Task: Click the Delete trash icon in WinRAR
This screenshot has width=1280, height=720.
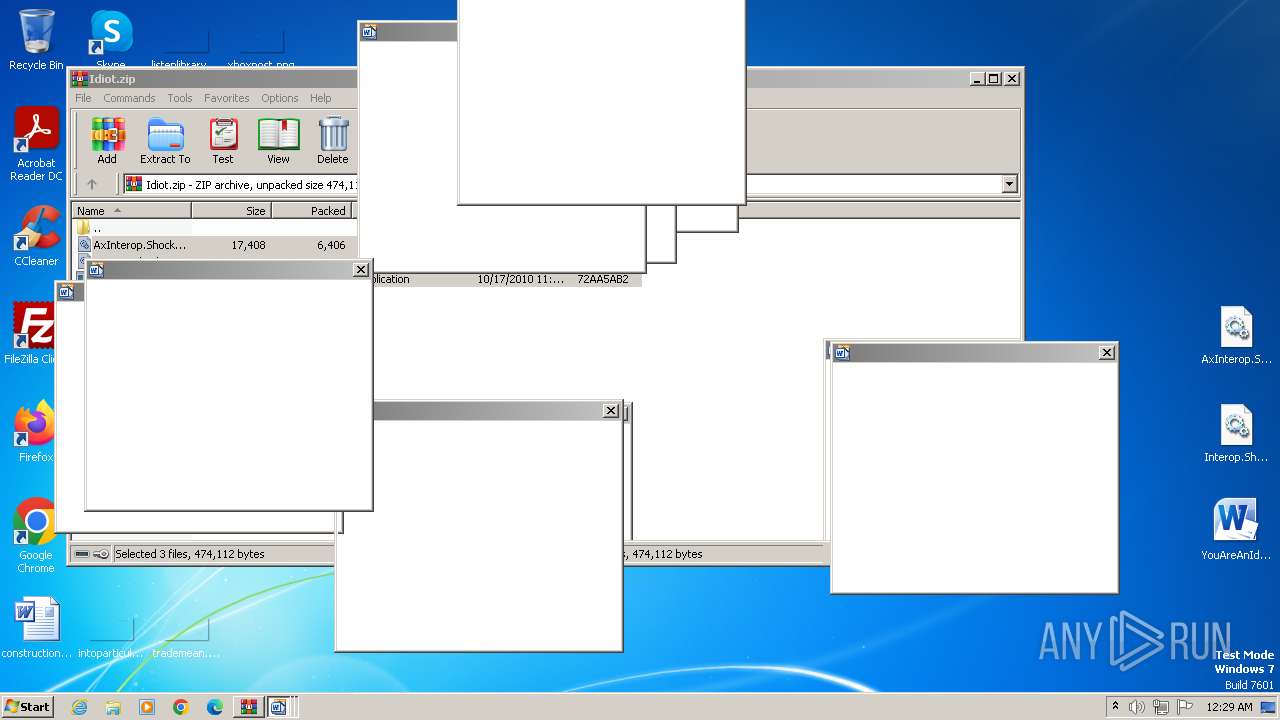Action: tap(333, 140)
